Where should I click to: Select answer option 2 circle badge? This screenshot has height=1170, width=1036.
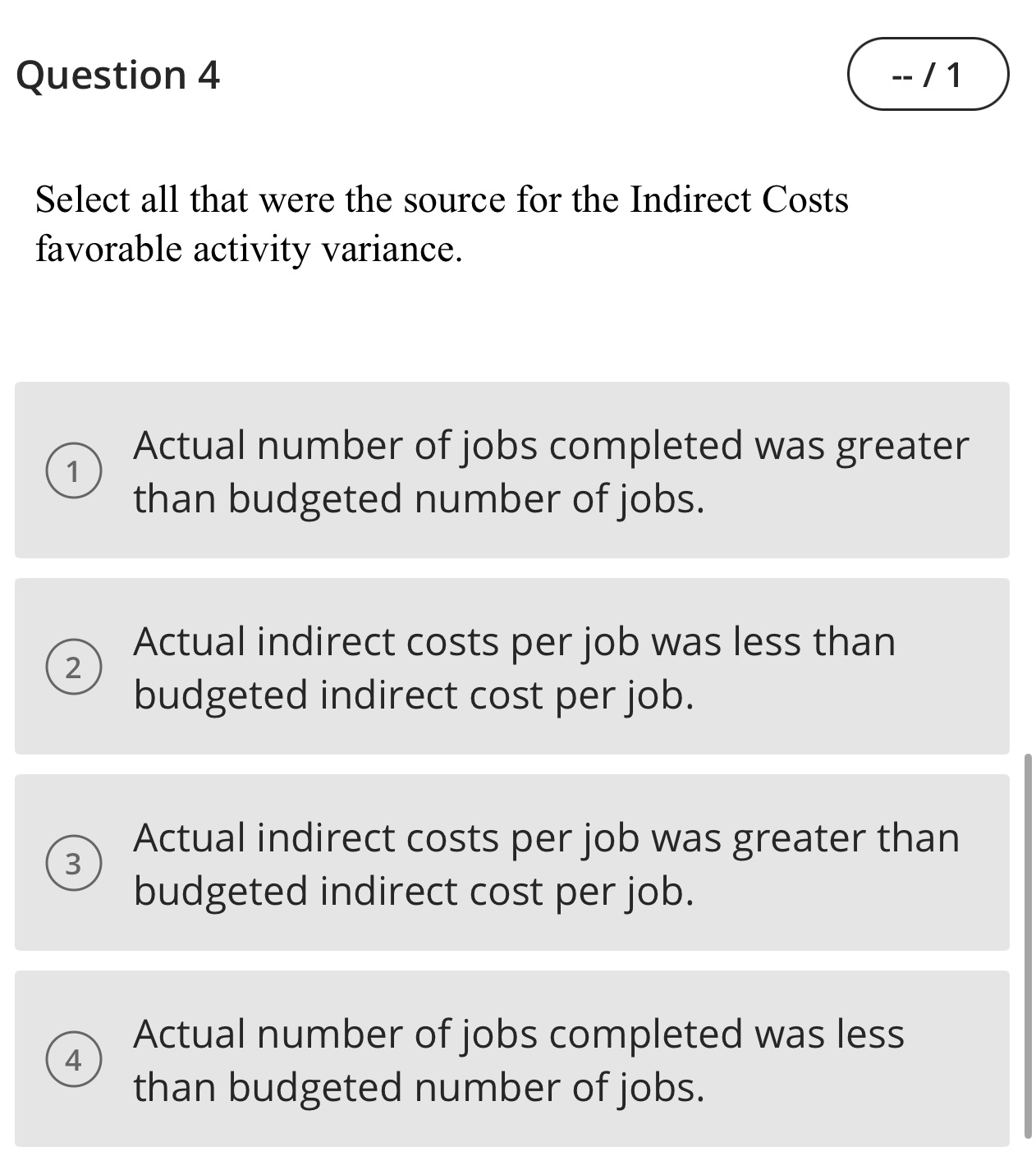coord(74,668)
